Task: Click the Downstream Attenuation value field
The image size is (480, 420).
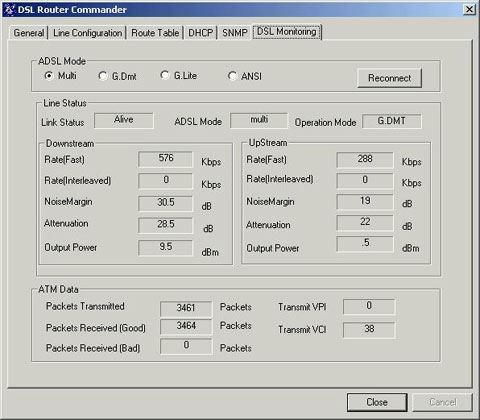Action: 166,225
